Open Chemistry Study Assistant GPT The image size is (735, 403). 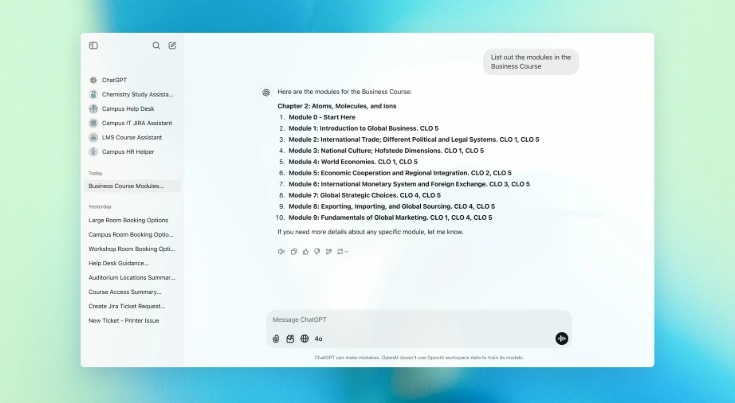(x=133, y=95)
